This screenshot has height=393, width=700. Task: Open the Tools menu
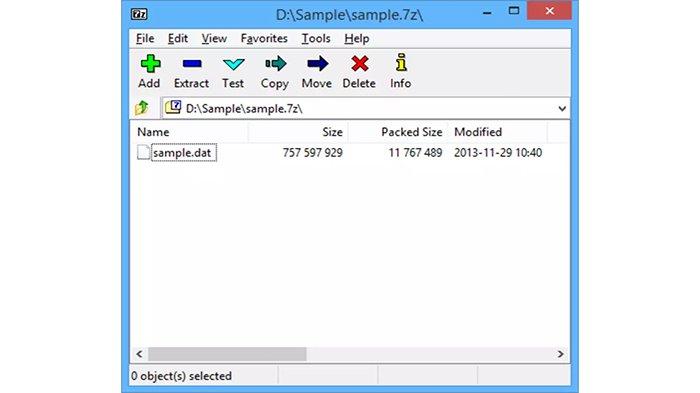point(316,38)
